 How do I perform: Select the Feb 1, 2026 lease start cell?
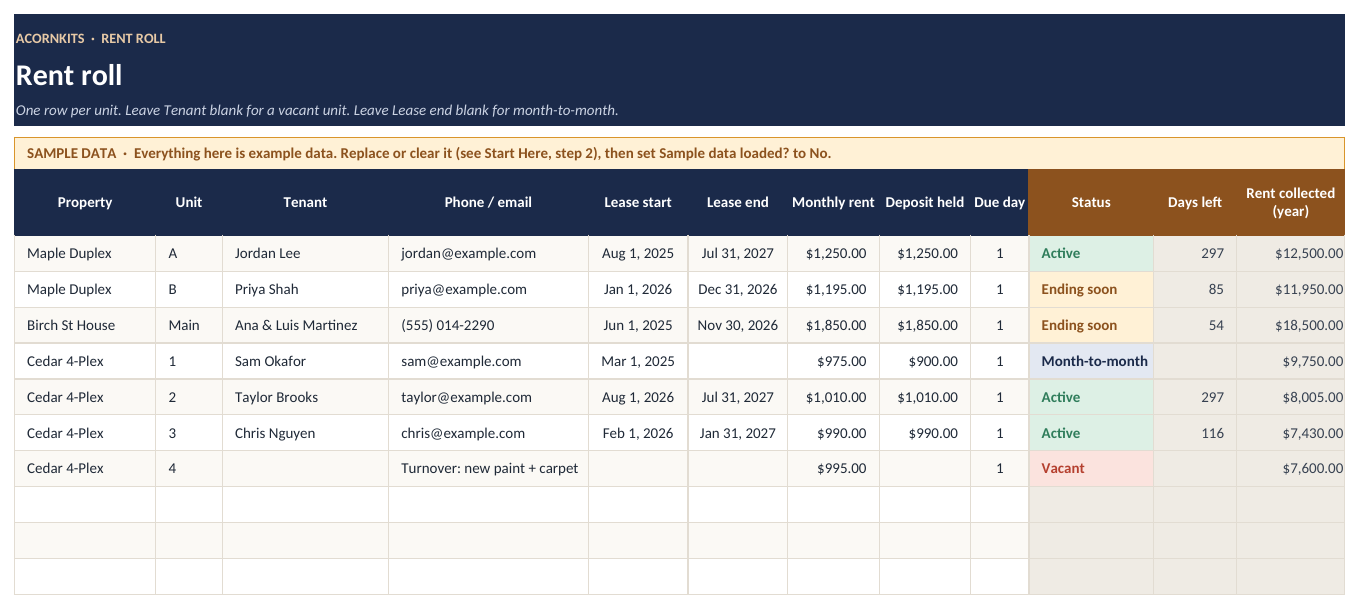(638, 433)
